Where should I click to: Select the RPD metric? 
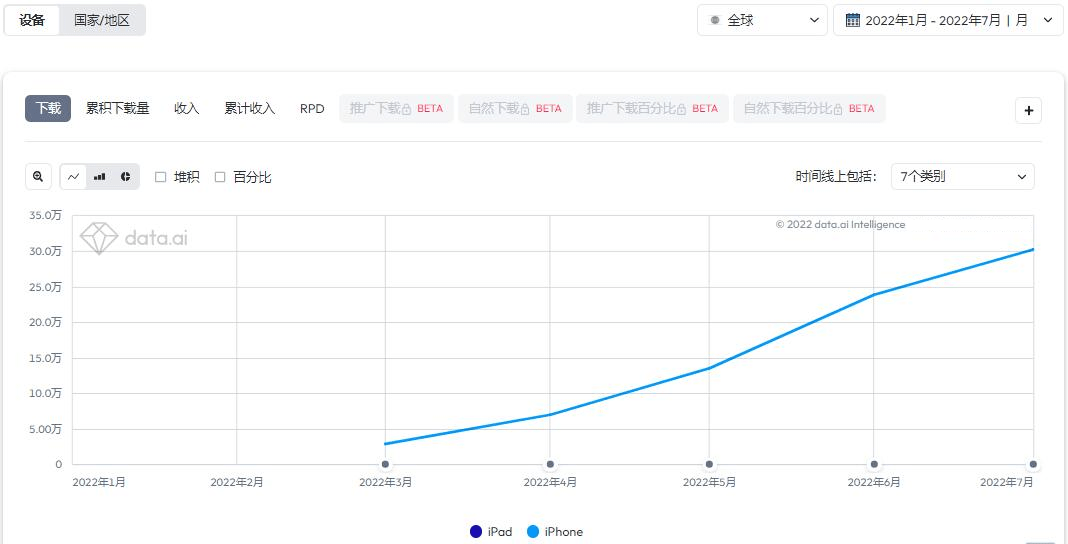(x=312, y=108)
